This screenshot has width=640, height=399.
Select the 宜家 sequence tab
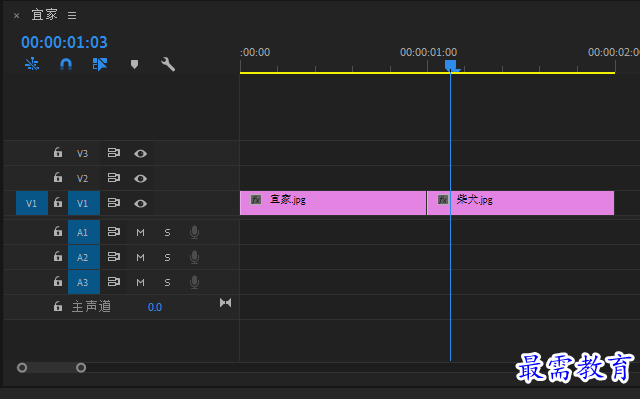click(x=44, y=15)
